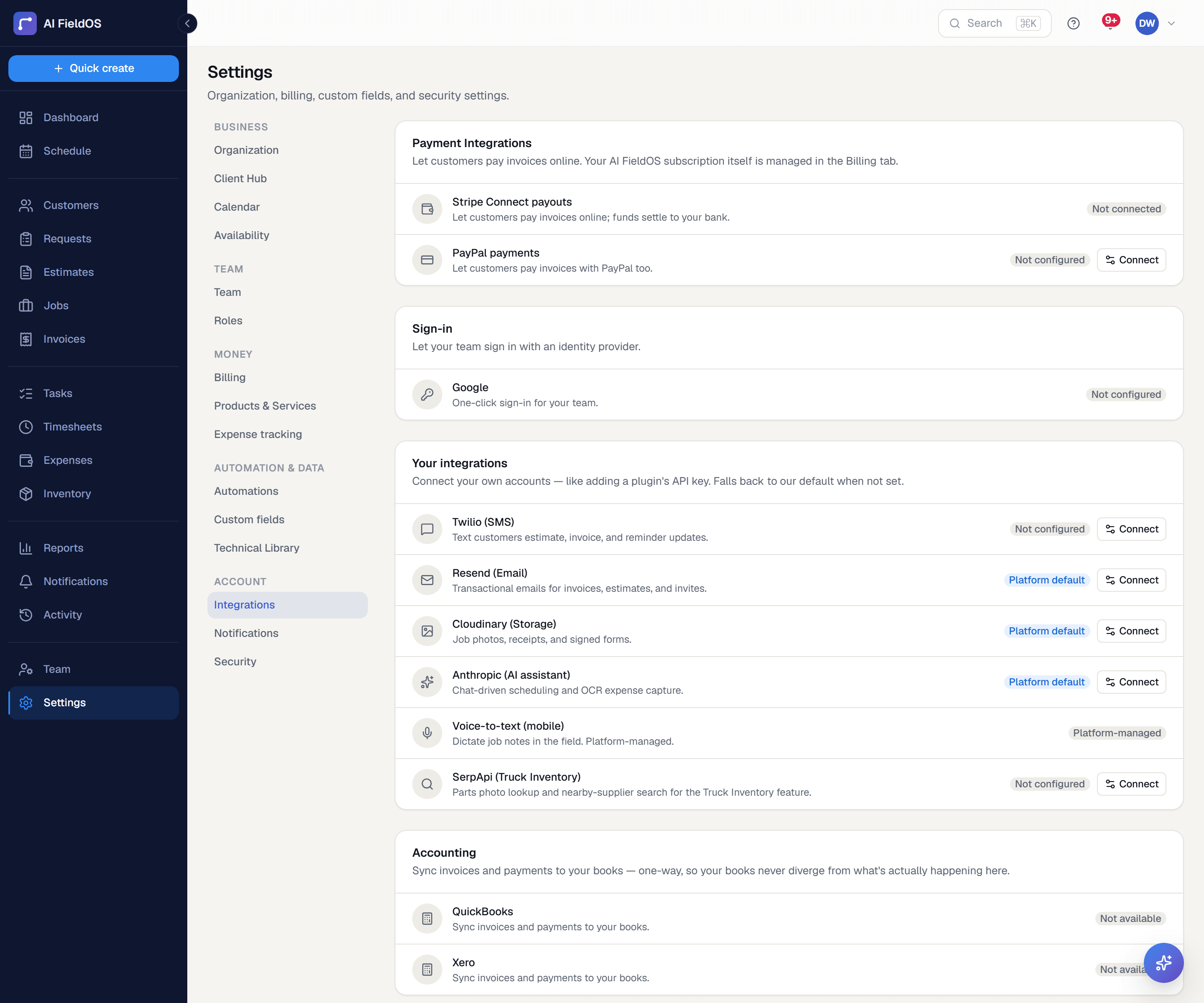Select the Security settings tab

point(287,662)
